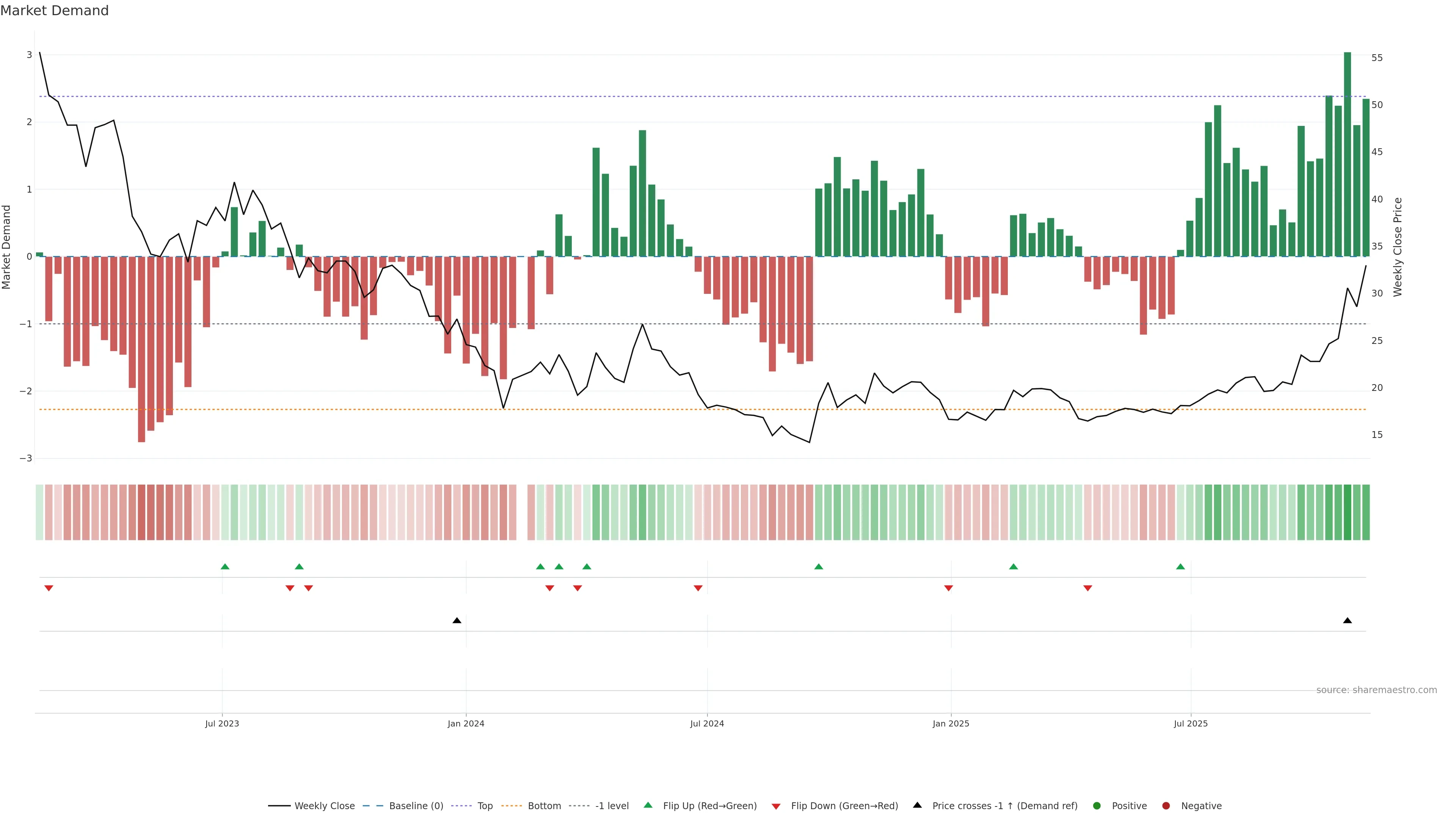Click the Jul 2025 x-axis label
Screen dimensions: 1456x819
pos(1190,723)
